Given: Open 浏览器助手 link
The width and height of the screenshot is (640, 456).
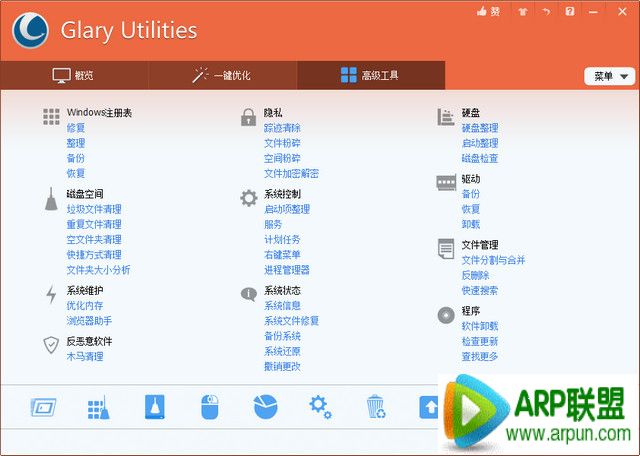Looking at the screenshot, I should click(89, 320).
